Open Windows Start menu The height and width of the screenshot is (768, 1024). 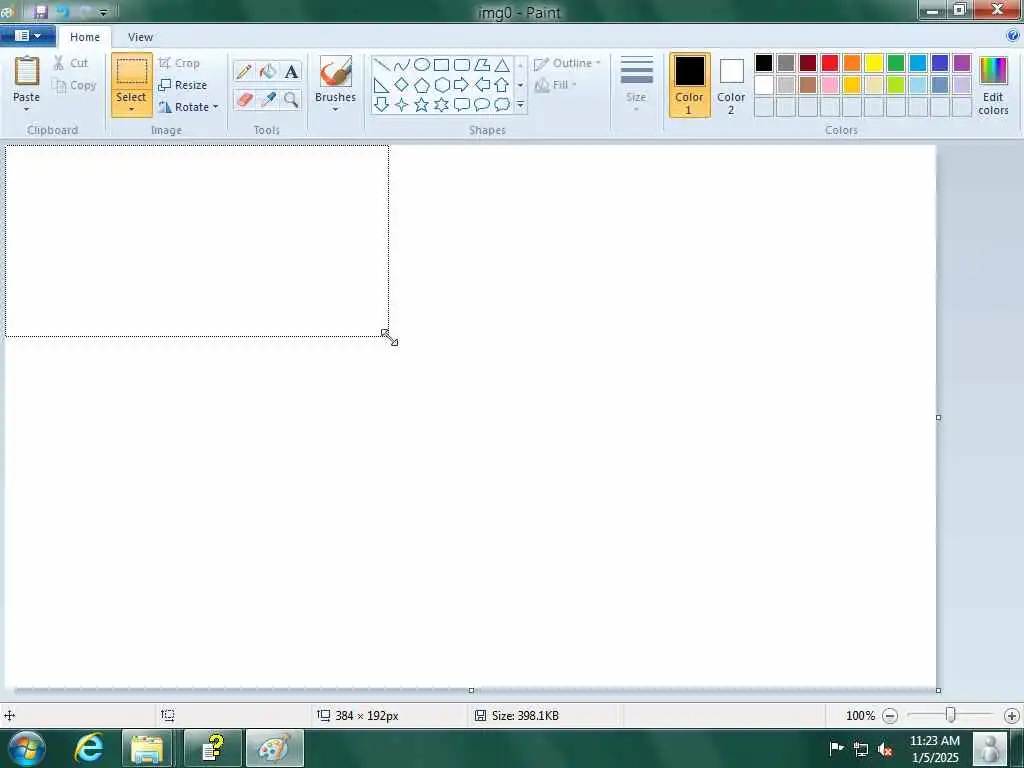27,748
